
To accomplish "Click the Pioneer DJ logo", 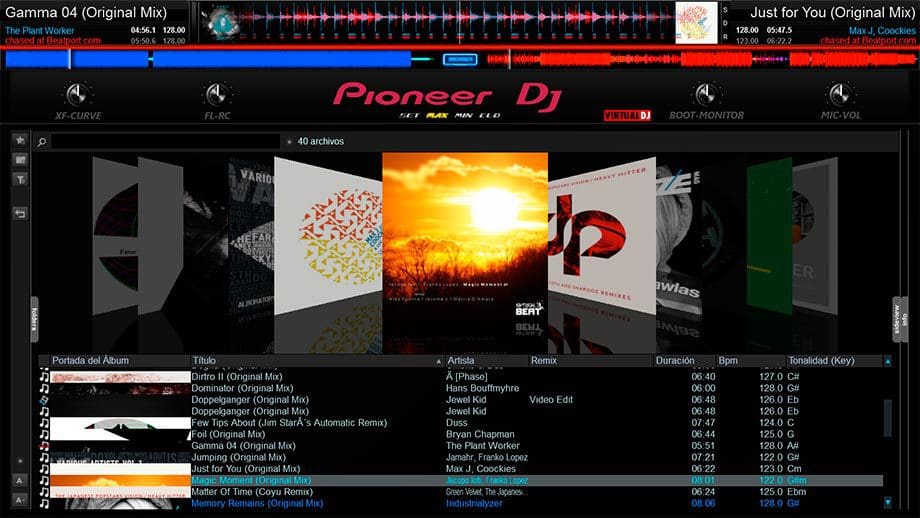I will coord(448,96).
